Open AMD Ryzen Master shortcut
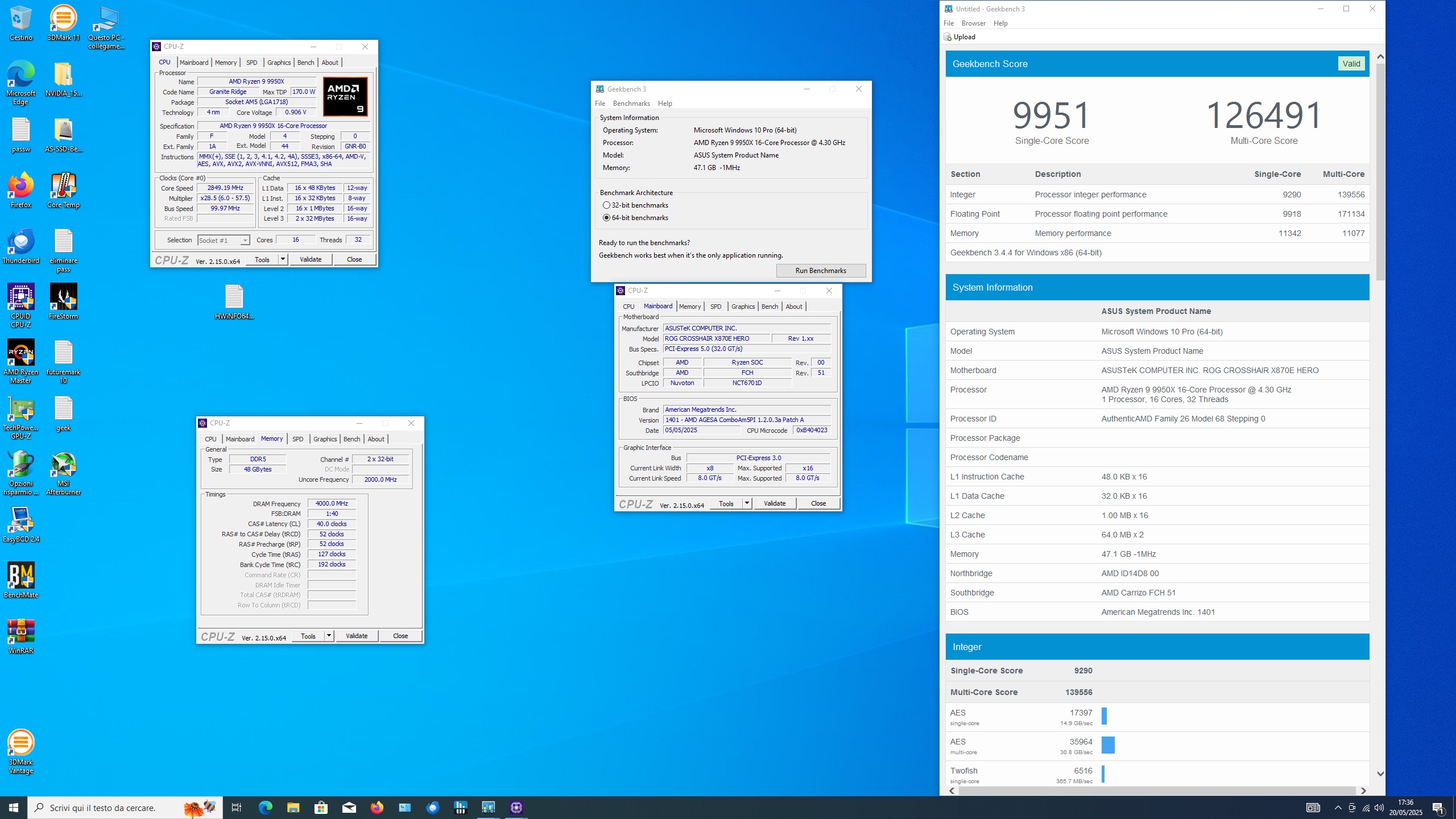Screen dimensions: 1456x819 tap(21, 362)
